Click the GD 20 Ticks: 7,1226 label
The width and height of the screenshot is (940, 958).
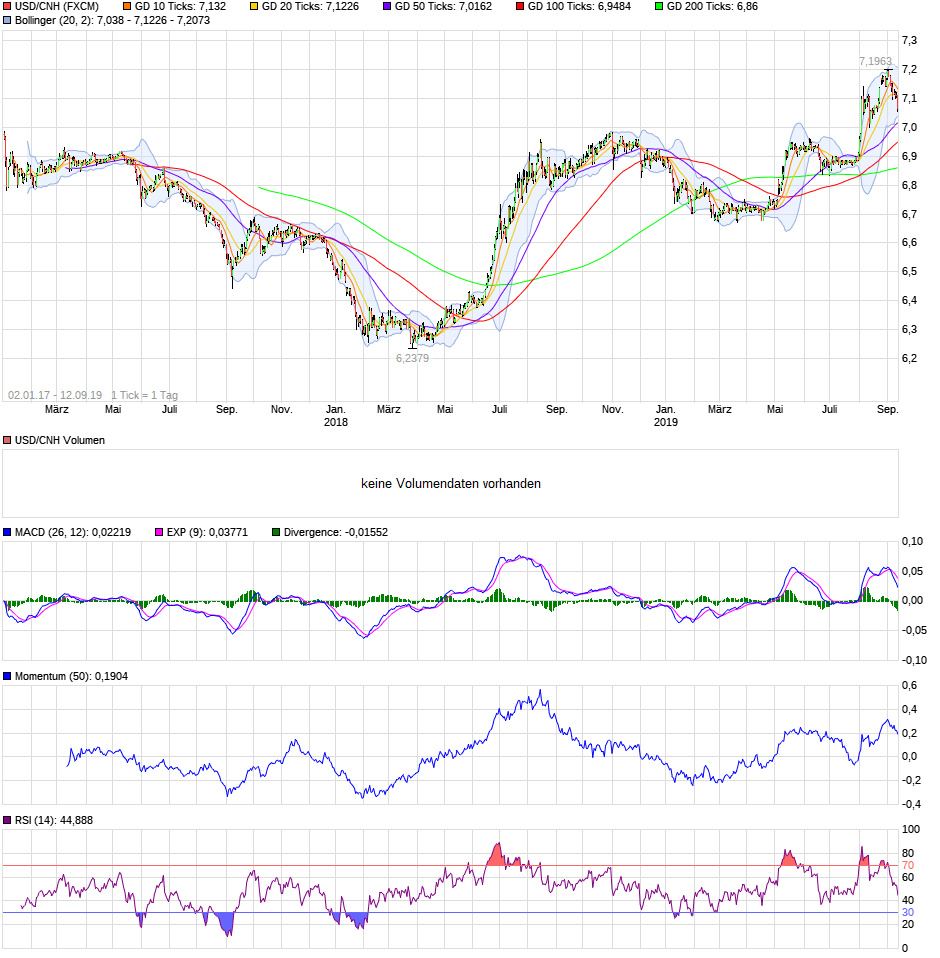click(x=310, y=7)
